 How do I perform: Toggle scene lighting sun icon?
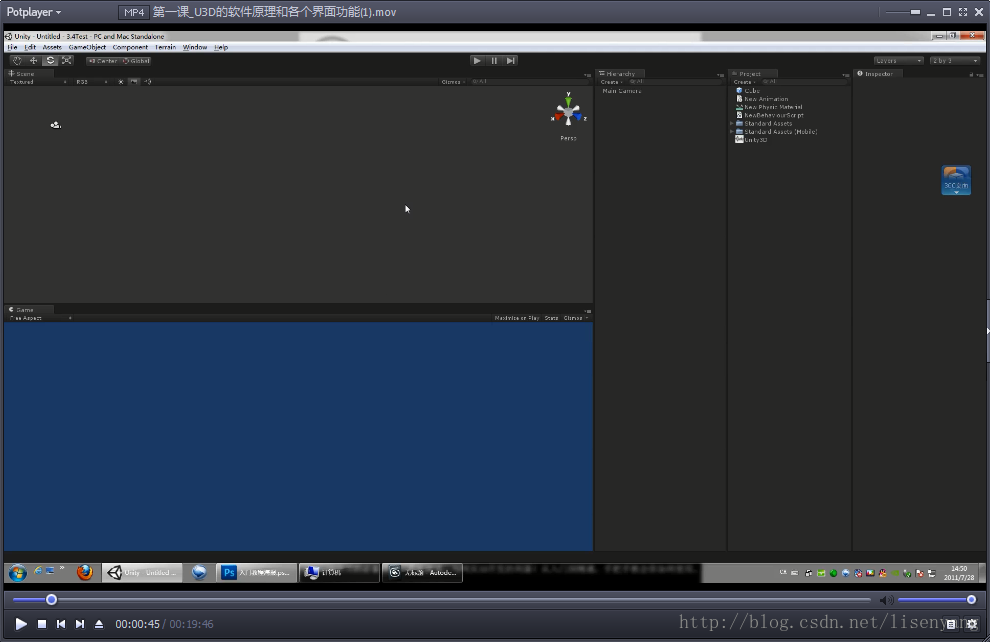(121, 81)
